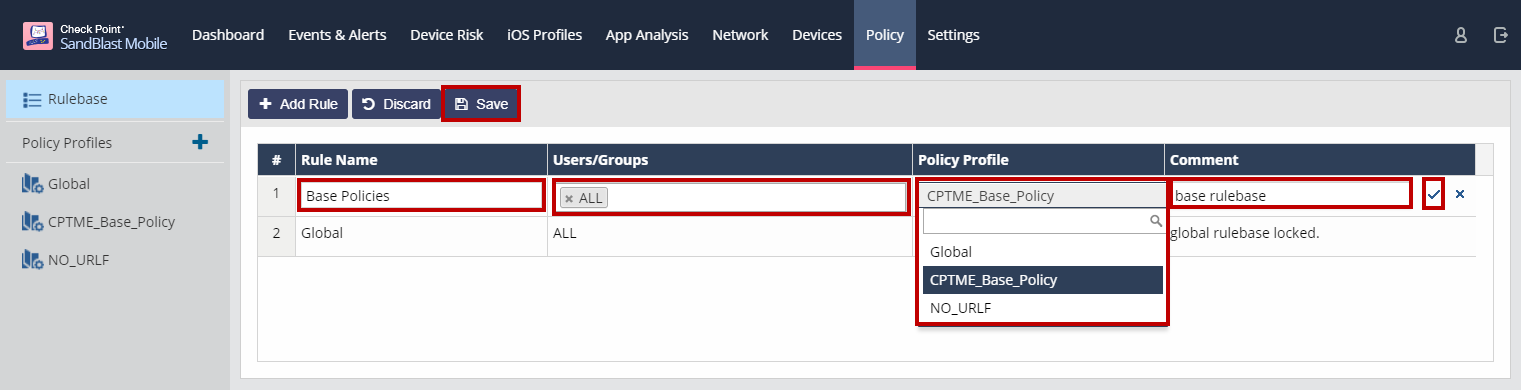Click the Comment field with base rulebase
Screen dimensions: 1521x390
(x=1290, y=195)
